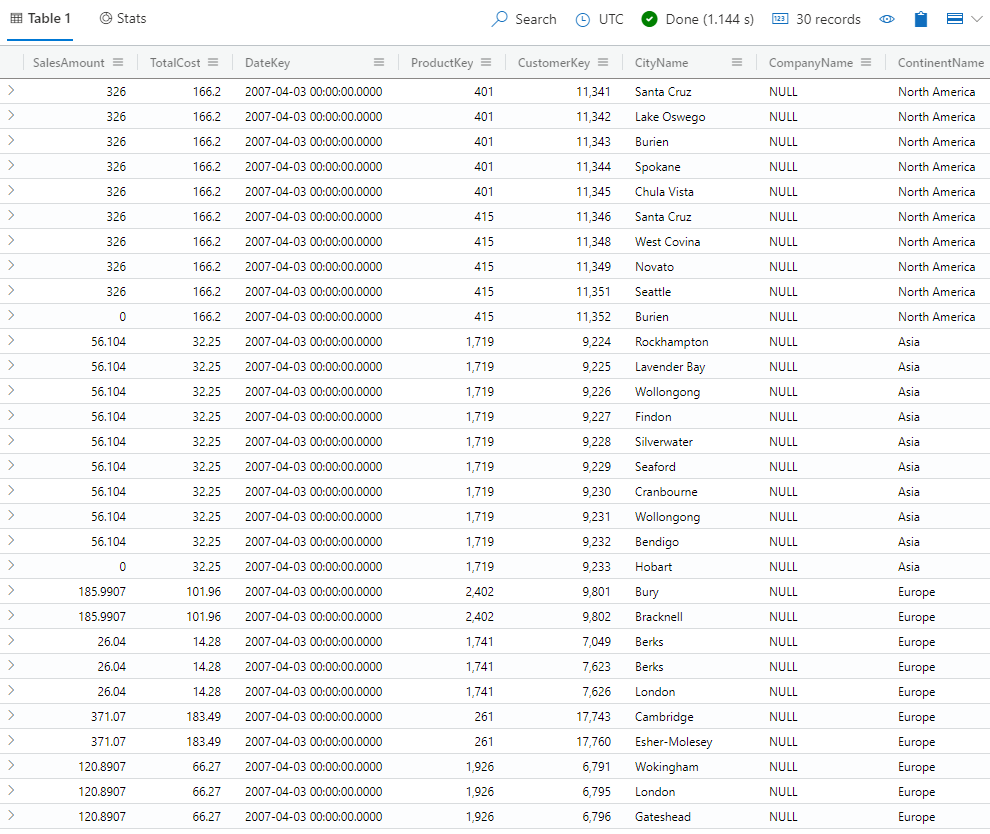Expand the West Covina row
The width and height of the screenshot is (990, 834).
coord(11,241)
